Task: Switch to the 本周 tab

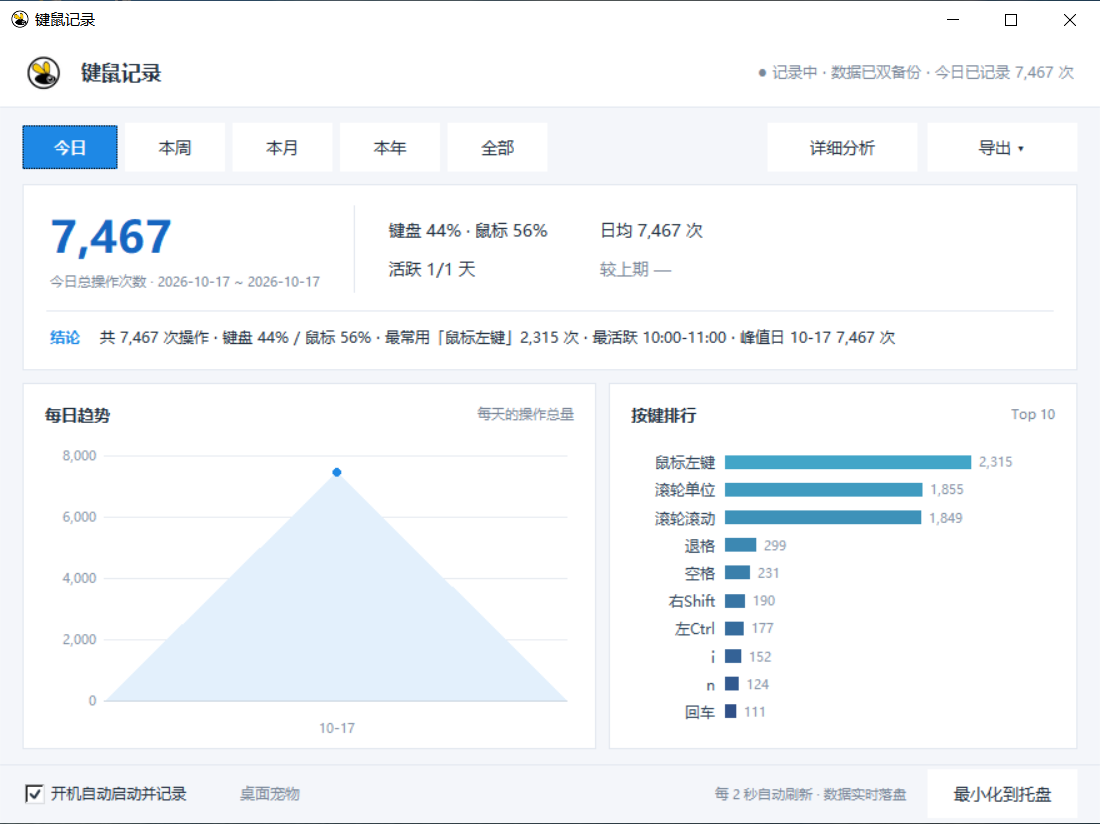Action: [175, 147]
